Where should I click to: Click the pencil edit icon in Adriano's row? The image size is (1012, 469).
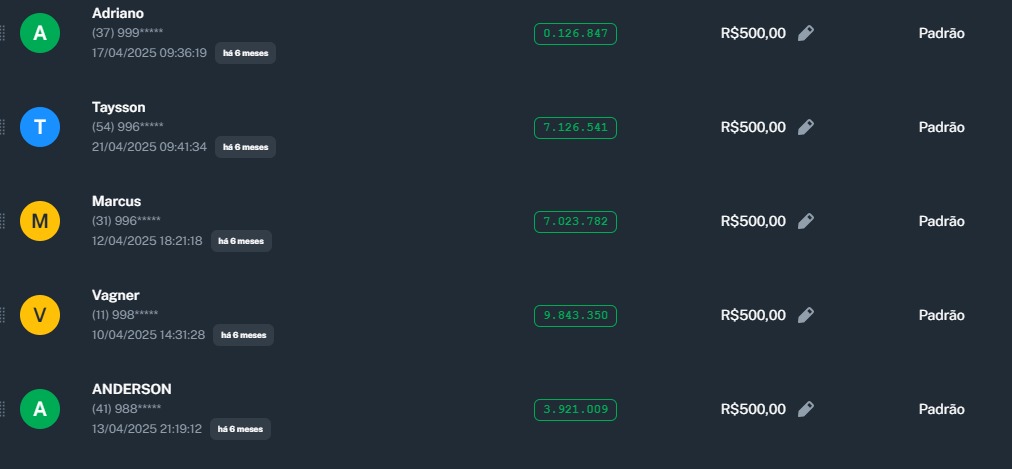(806, 33)
